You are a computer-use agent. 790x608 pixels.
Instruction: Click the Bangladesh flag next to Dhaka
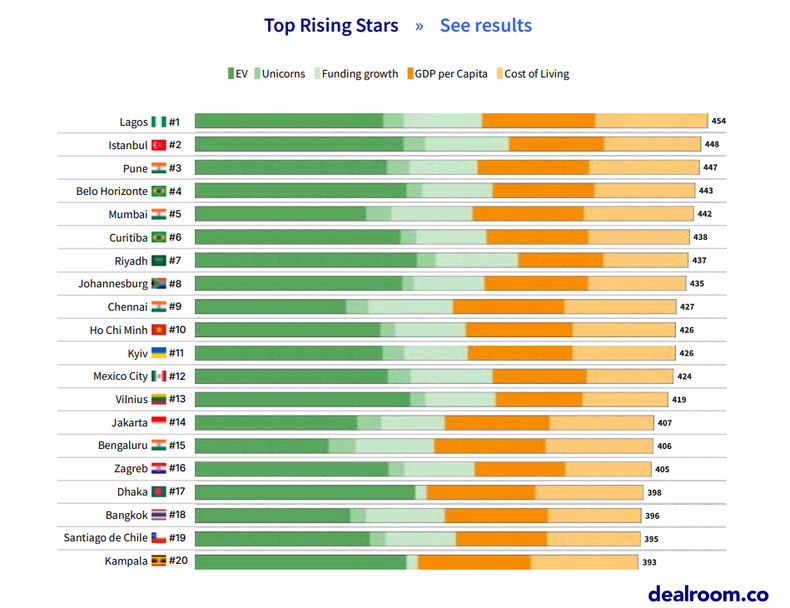pyautogui.click(x=158, y=492)
